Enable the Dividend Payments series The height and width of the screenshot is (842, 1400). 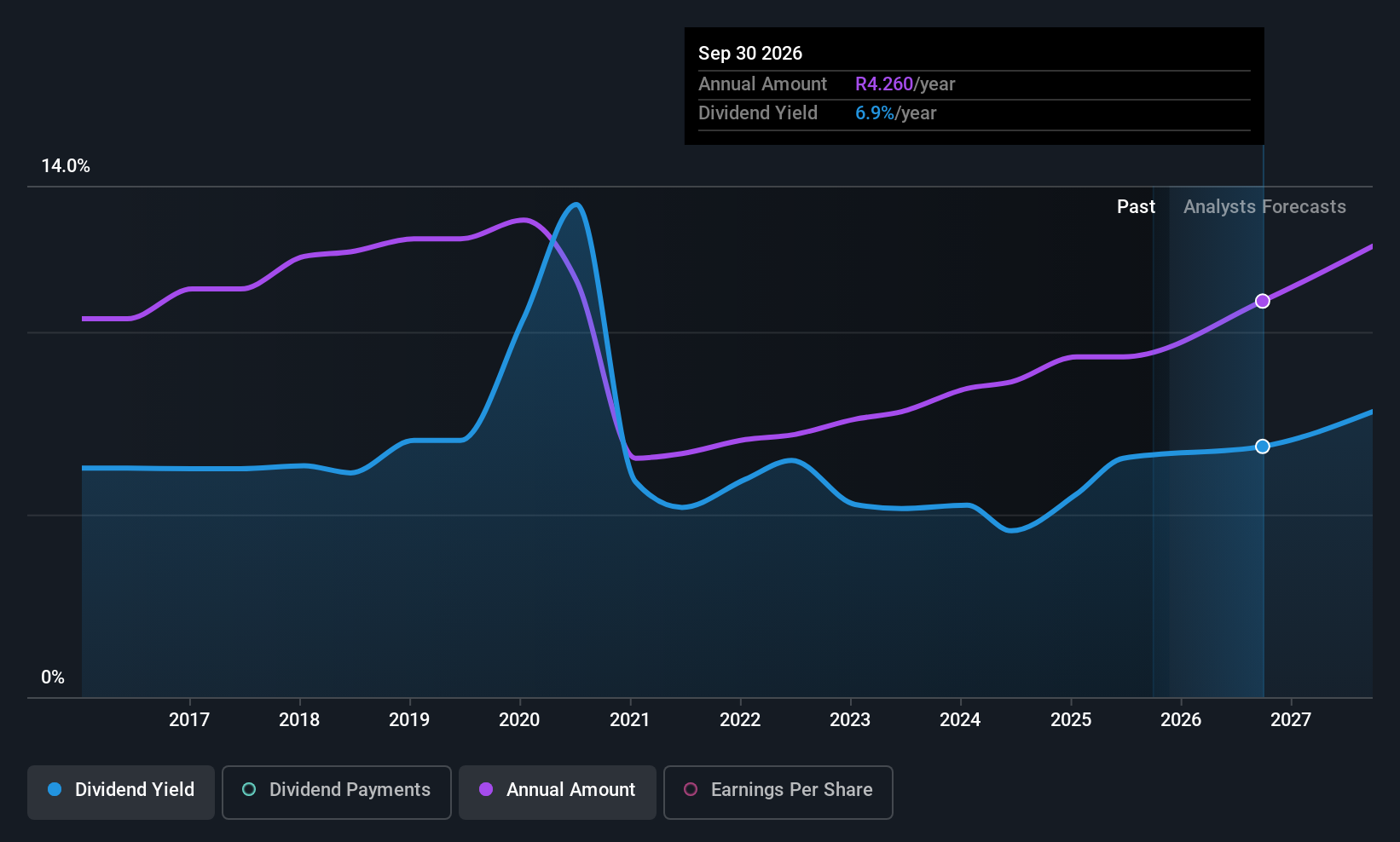click(x=337, y=792)
